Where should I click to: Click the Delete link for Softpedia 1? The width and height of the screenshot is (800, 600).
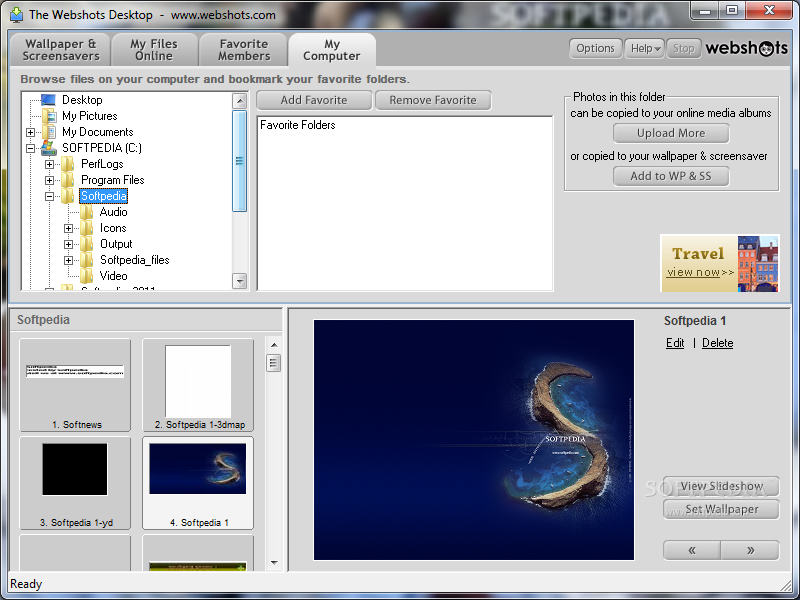point(717,343)
